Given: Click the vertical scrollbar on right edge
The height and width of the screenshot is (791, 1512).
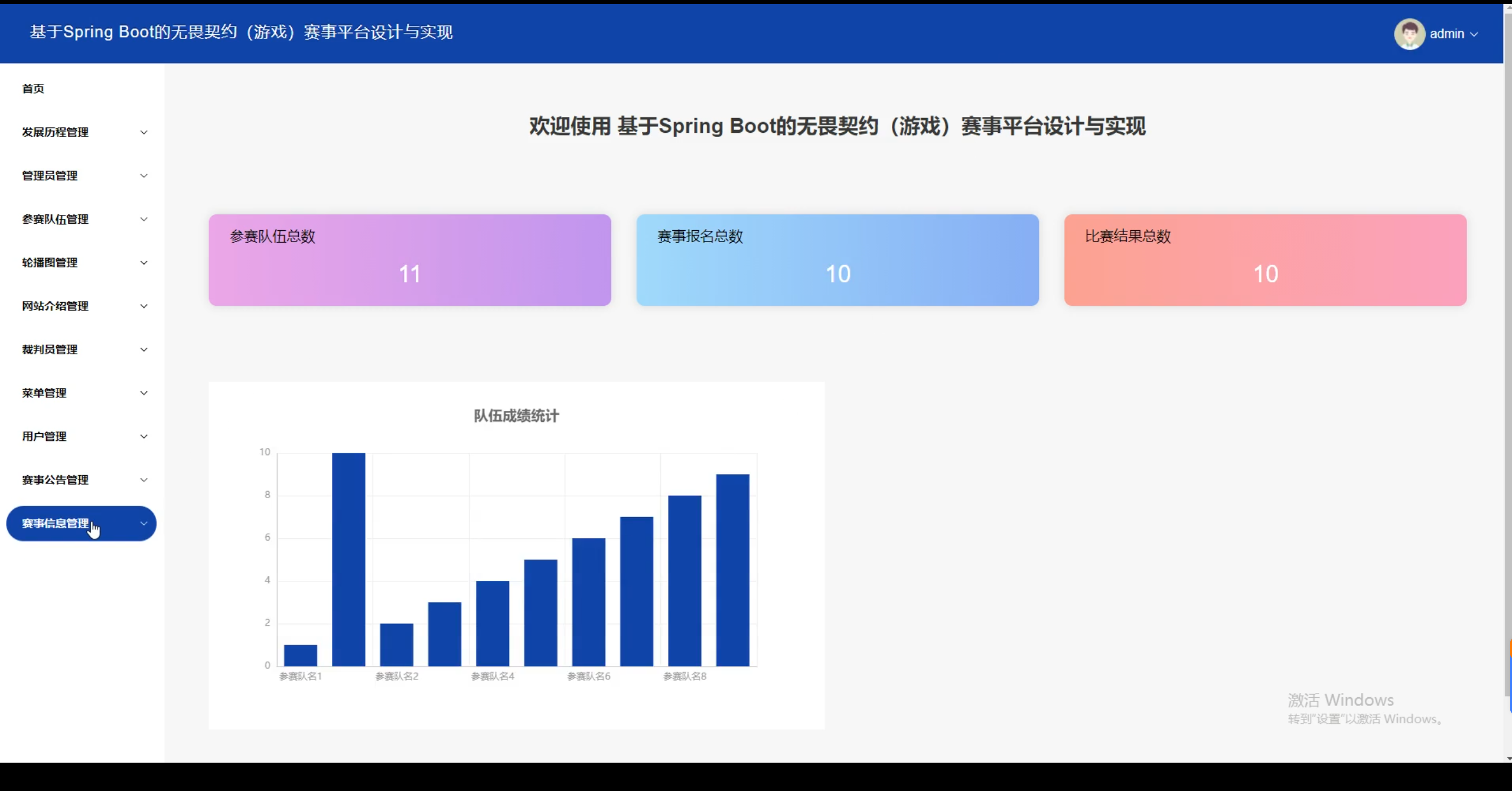Looking at the screenshot, I should click(1507, 354).
